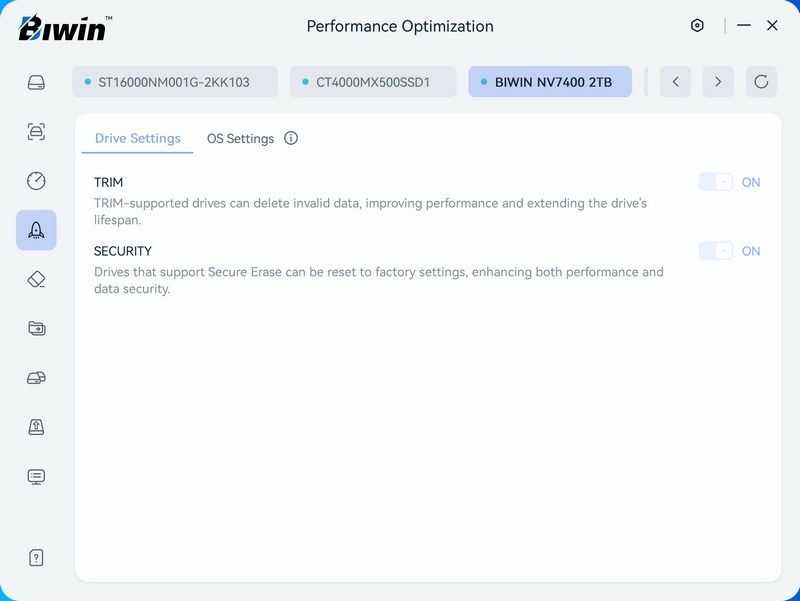Open the drive information sidebar icon
This screenshot has width=800, height=601.
pos(36,82)
